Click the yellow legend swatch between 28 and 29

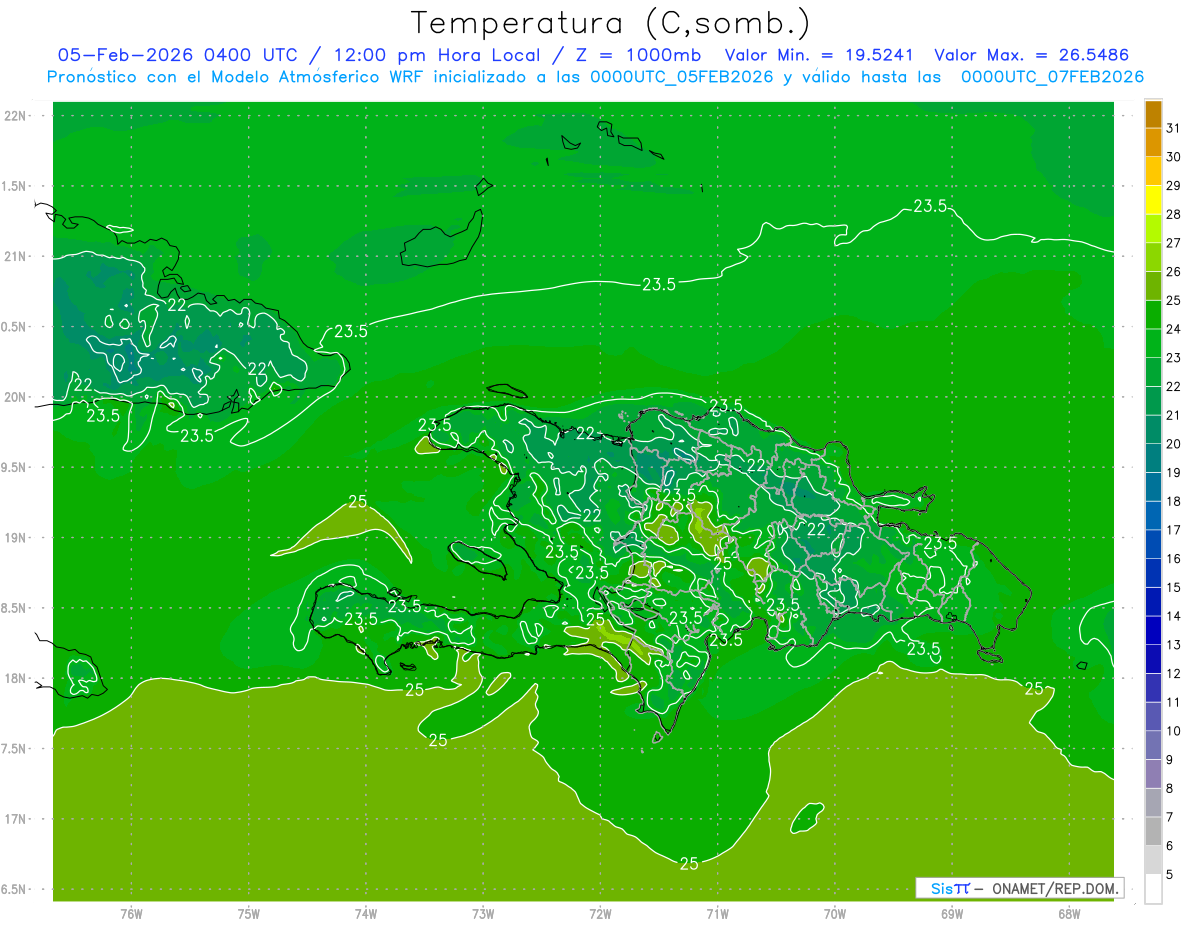coord(1153,201)
